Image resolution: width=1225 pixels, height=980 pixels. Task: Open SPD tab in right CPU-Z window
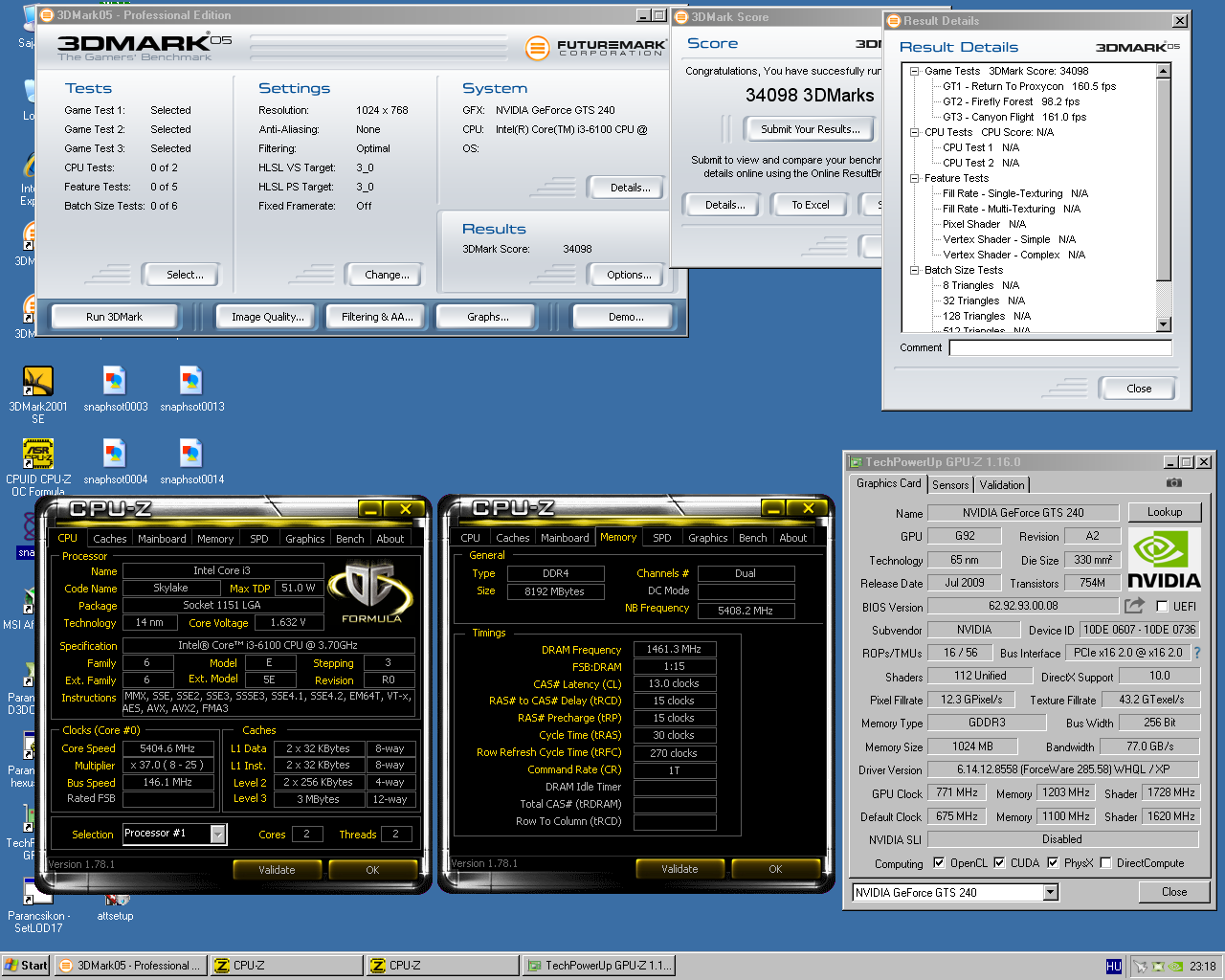[662, 538]
